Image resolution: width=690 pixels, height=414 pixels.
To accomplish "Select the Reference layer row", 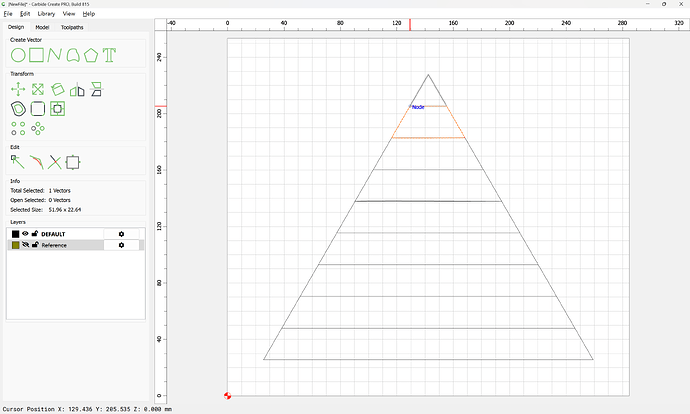I will (76, 245).
